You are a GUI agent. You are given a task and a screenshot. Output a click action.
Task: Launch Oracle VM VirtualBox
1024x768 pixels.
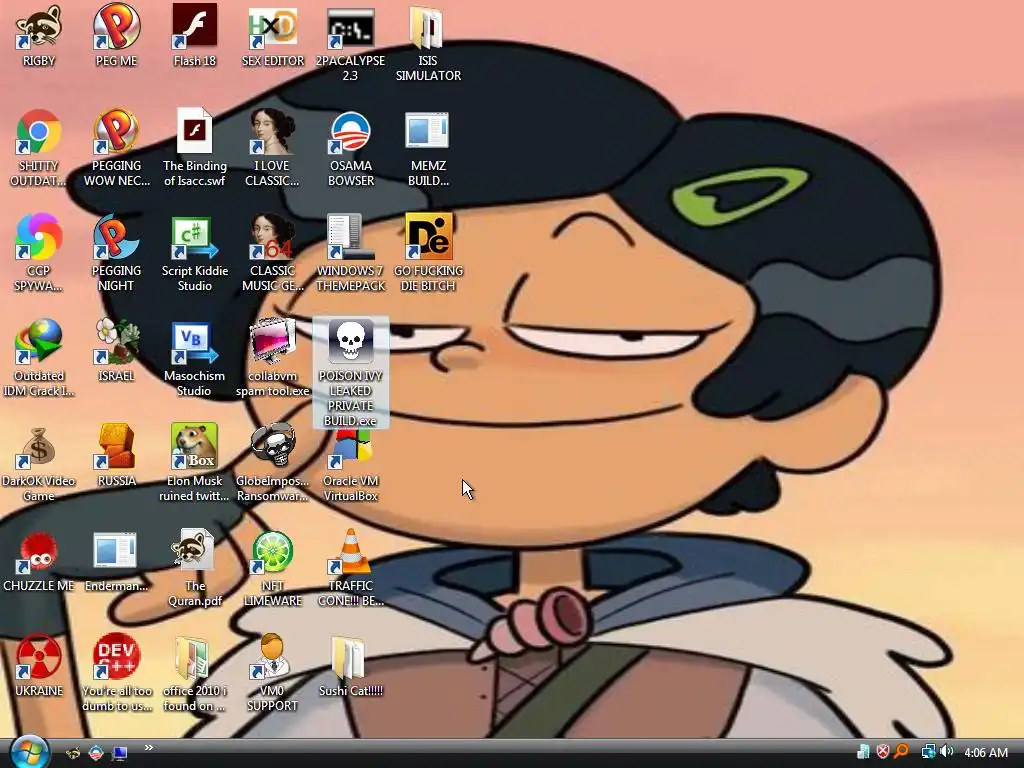[351, 451]
